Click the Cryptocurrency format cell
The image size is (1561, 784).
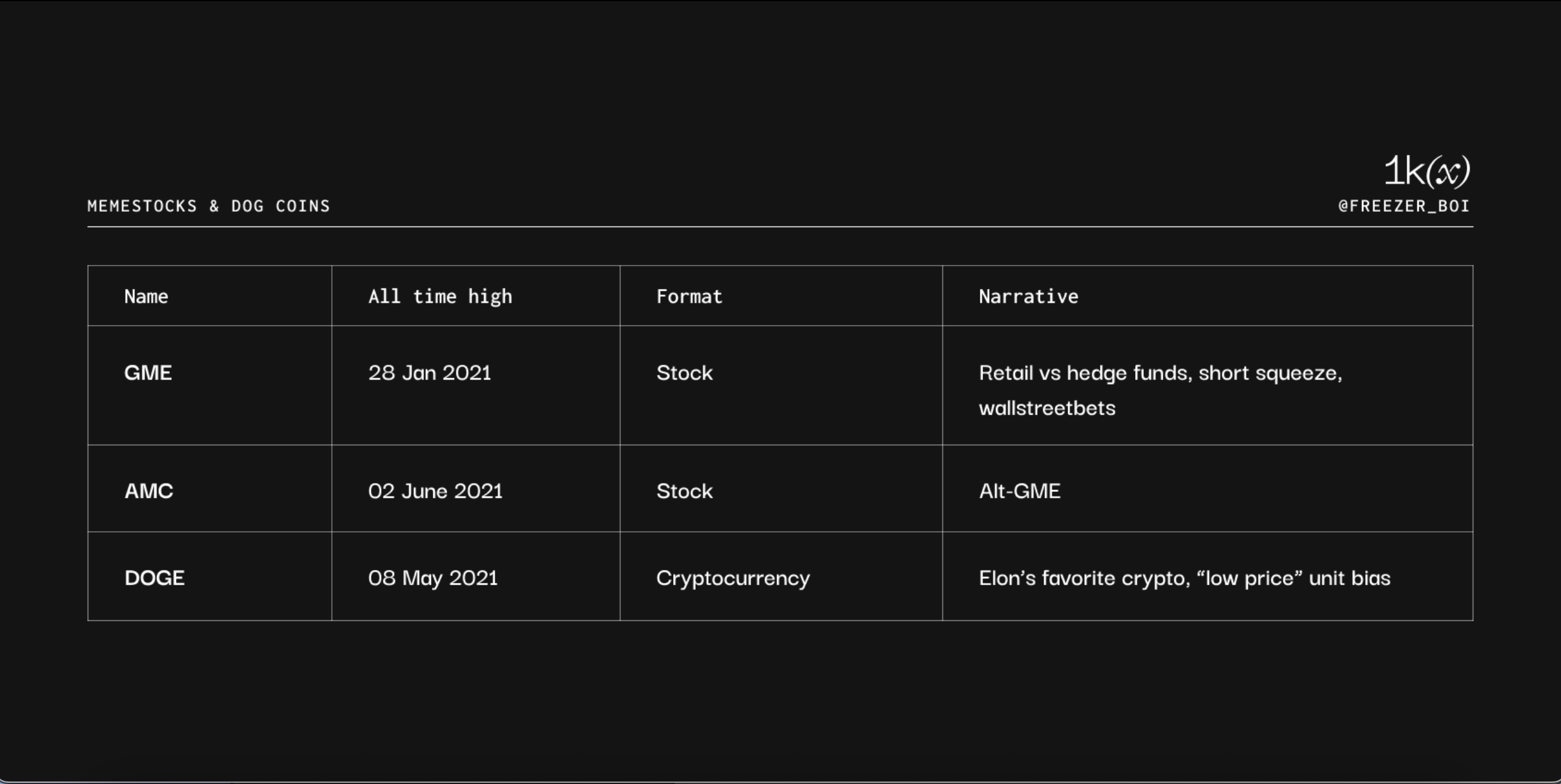(x=733, y=578)
